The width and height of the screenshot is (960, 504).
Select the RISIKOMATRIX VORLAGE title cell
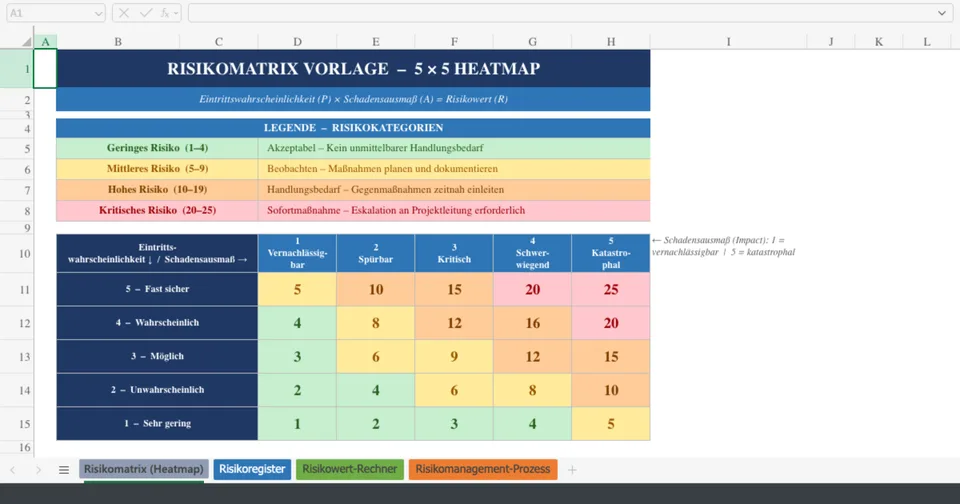pos(353,69)
